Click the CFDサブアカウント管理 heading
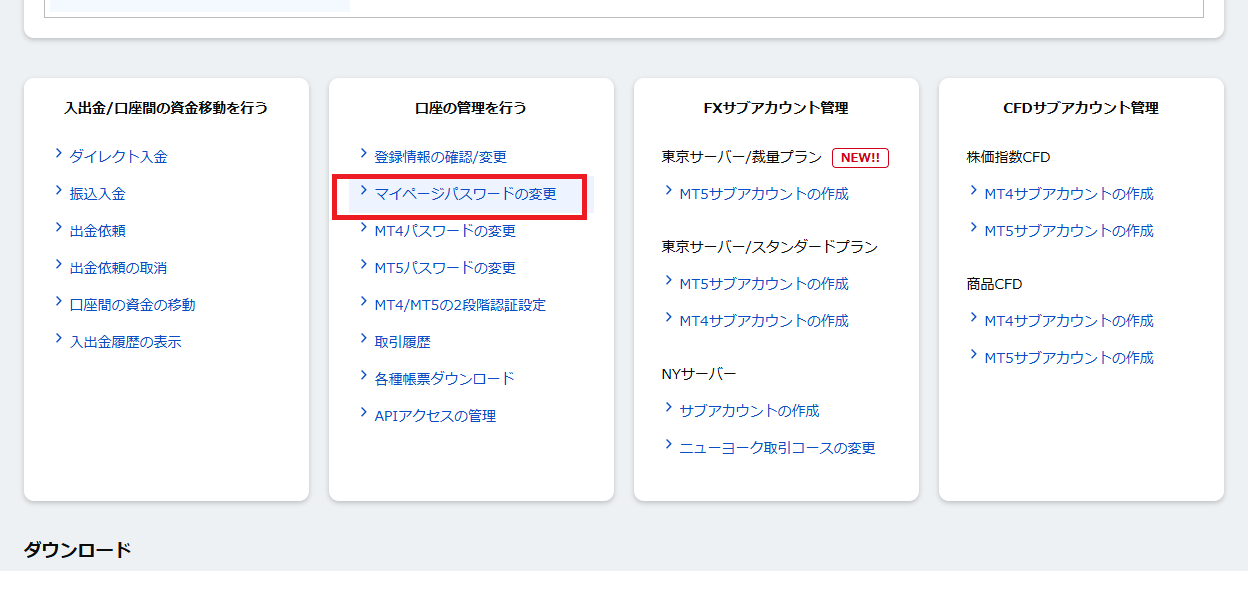 click(x=1081, y=108)
